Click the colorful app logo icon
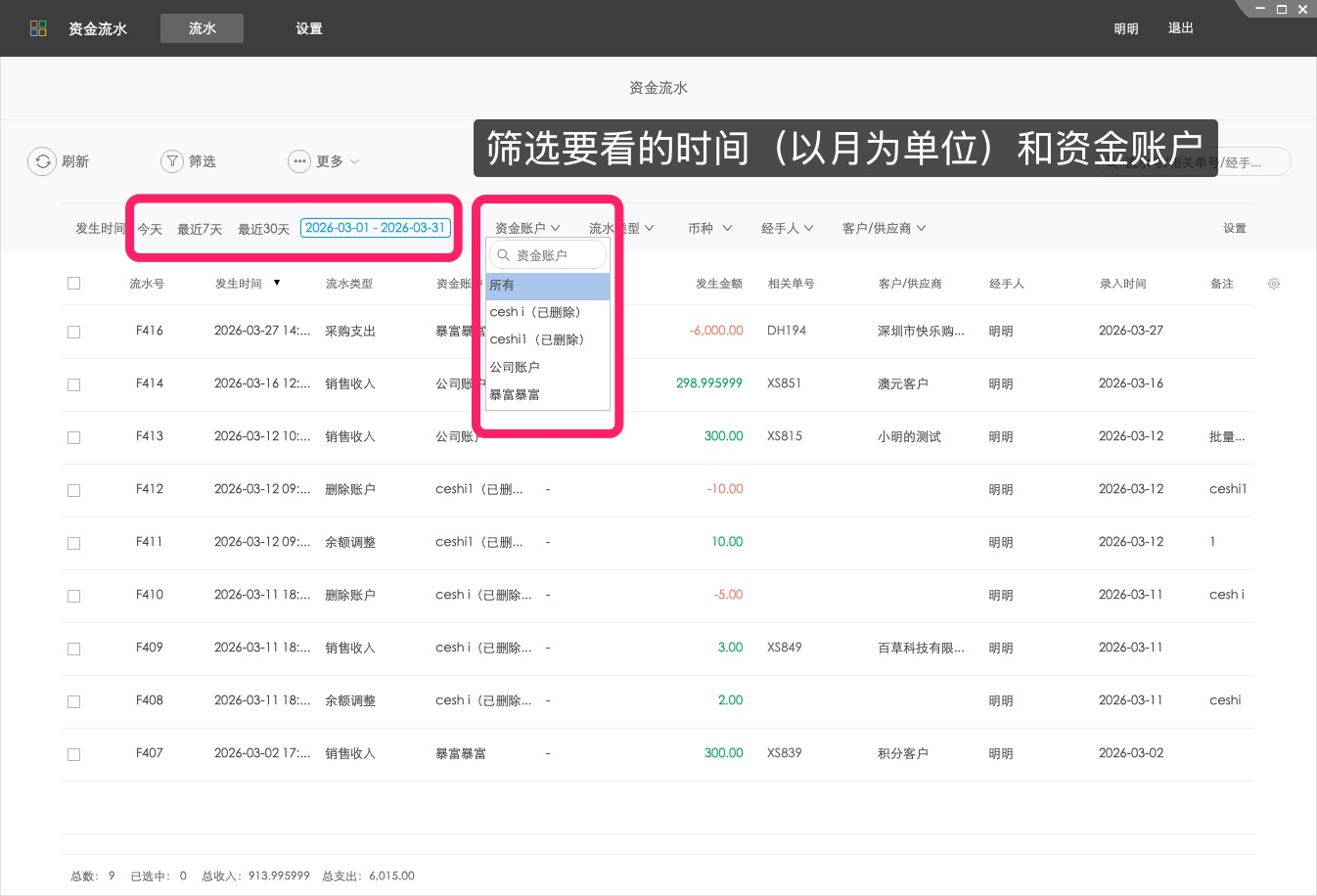 (x=38, y=28)
